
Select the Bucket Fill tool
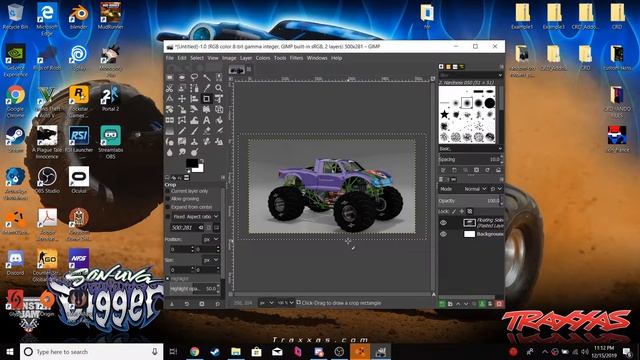coord(219,120)
